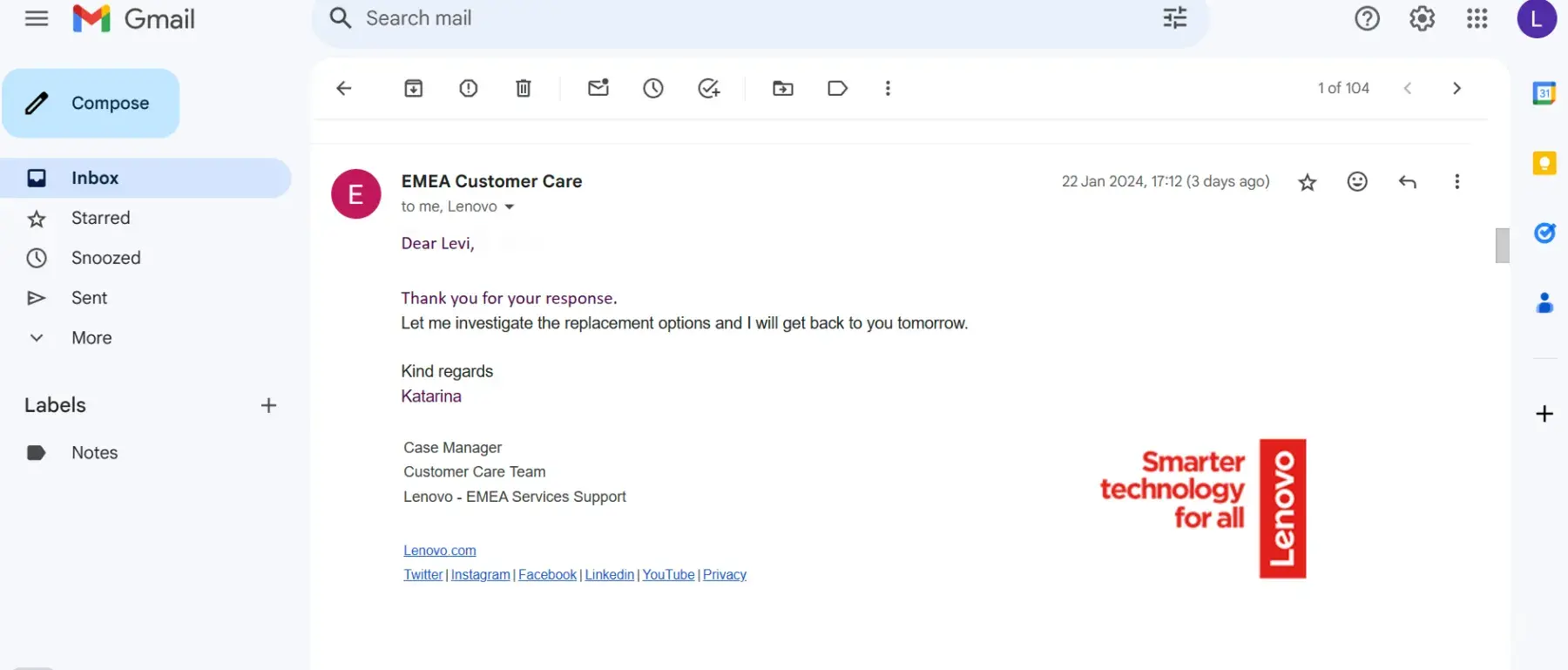Expand More in the left sidebar
The width and height of the screenshot is (1568, 670).
91,338
